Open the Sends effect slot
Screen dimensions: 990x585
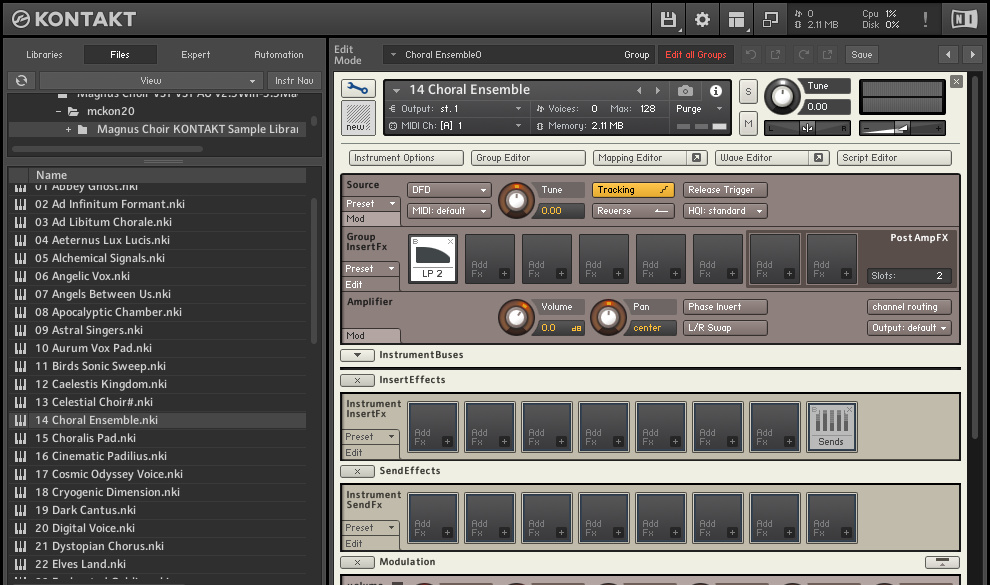click(831, 427)
